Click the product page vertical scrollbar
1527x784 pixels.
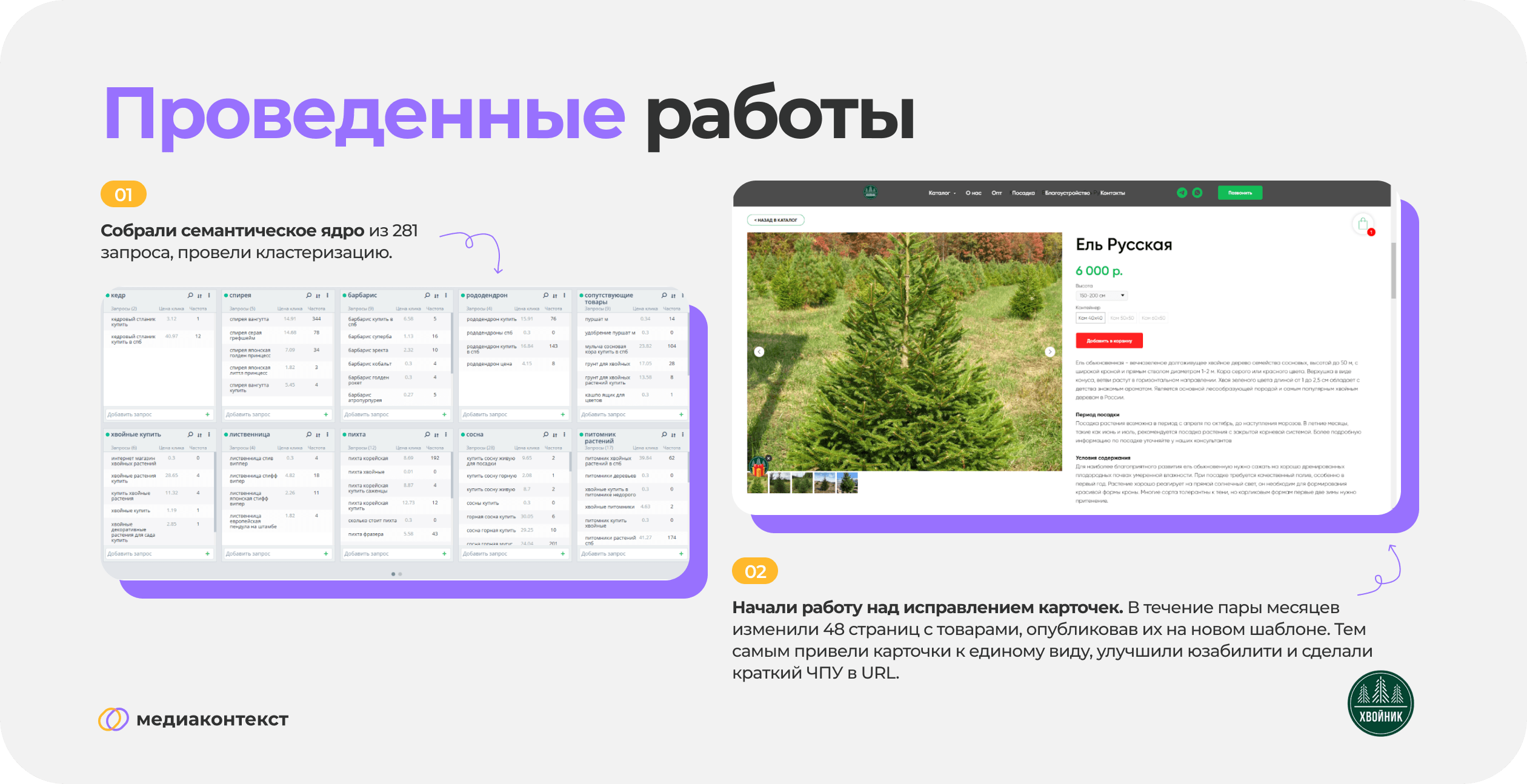pos(1393,270)
